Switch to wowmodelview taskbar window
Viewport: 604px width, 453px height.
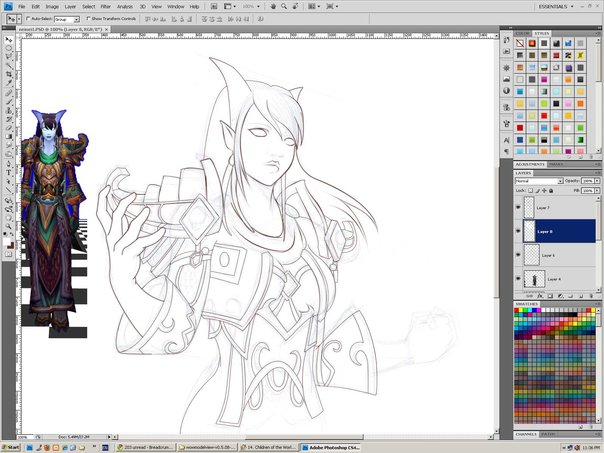coord(208,448)
